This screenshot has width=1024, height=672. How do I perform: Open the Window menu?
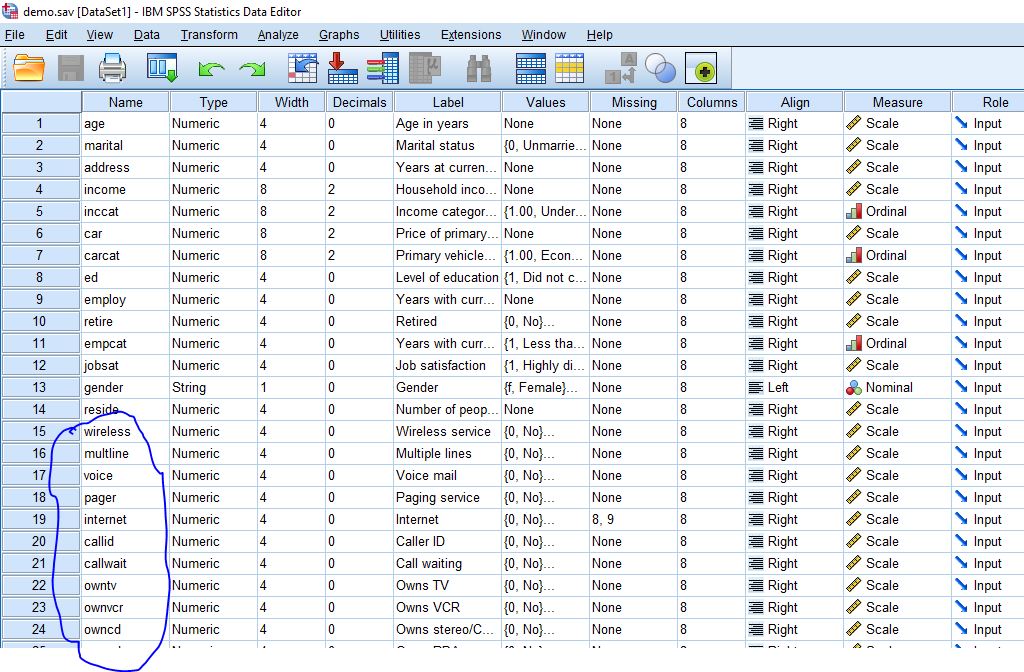tap(543, 35)
